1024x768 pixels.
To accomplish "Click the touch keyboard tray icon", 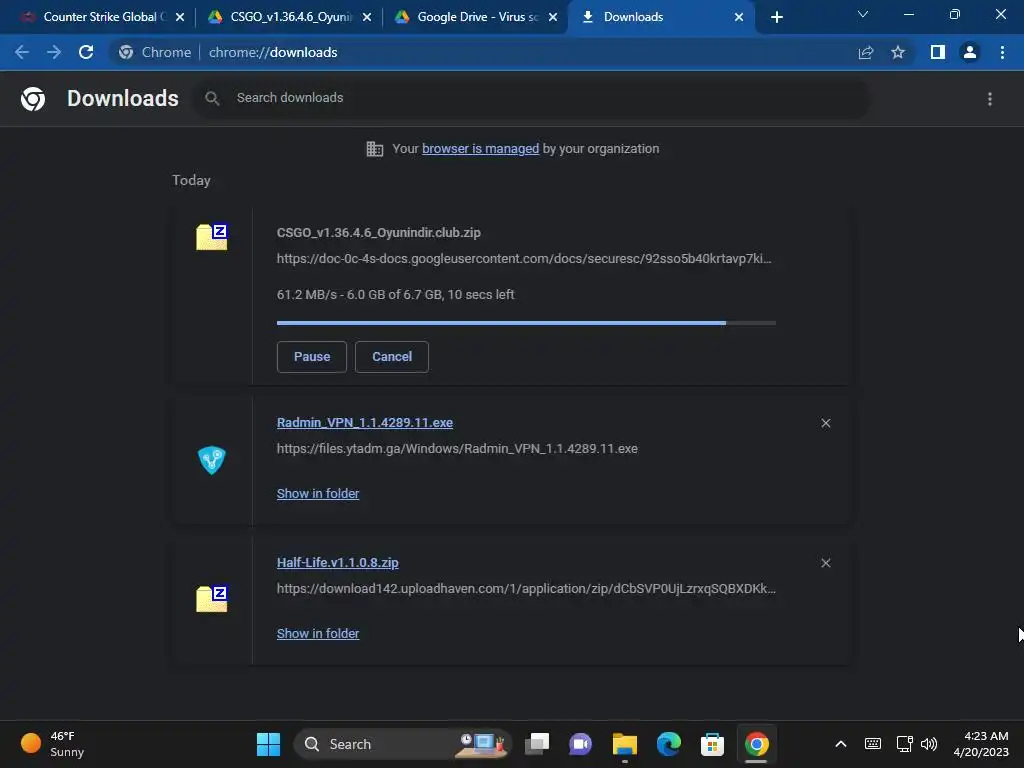I will click(x=873, y=744).
